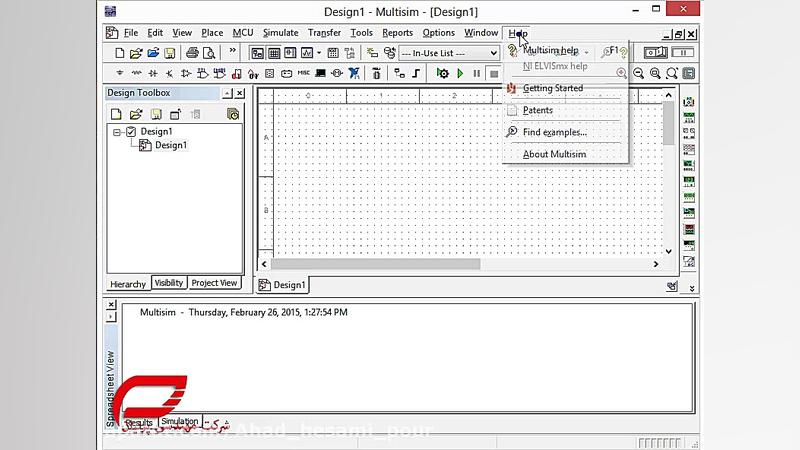Screen dimensions: 800x450
Task: Select Getting Started from Help menu
Action: (x=565, y=88)
